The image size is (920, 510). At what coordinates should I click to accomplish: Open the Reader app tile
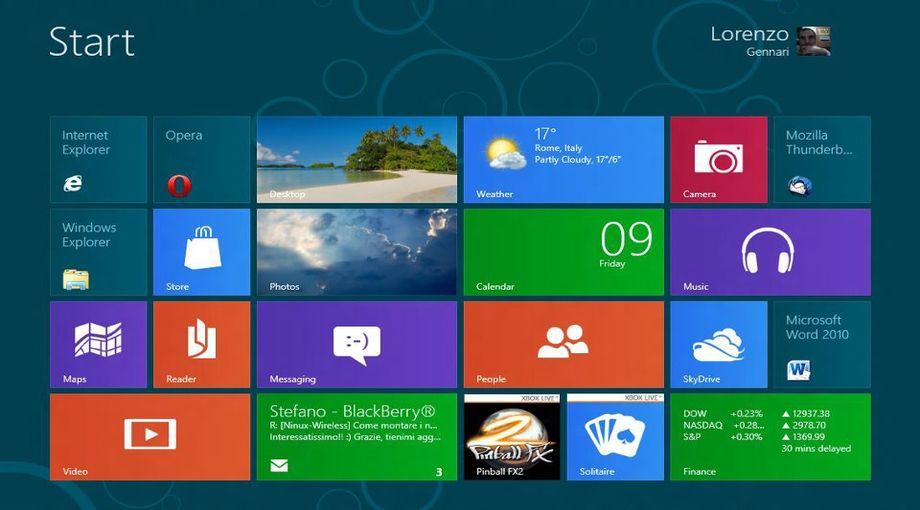(x=202, y=344)
